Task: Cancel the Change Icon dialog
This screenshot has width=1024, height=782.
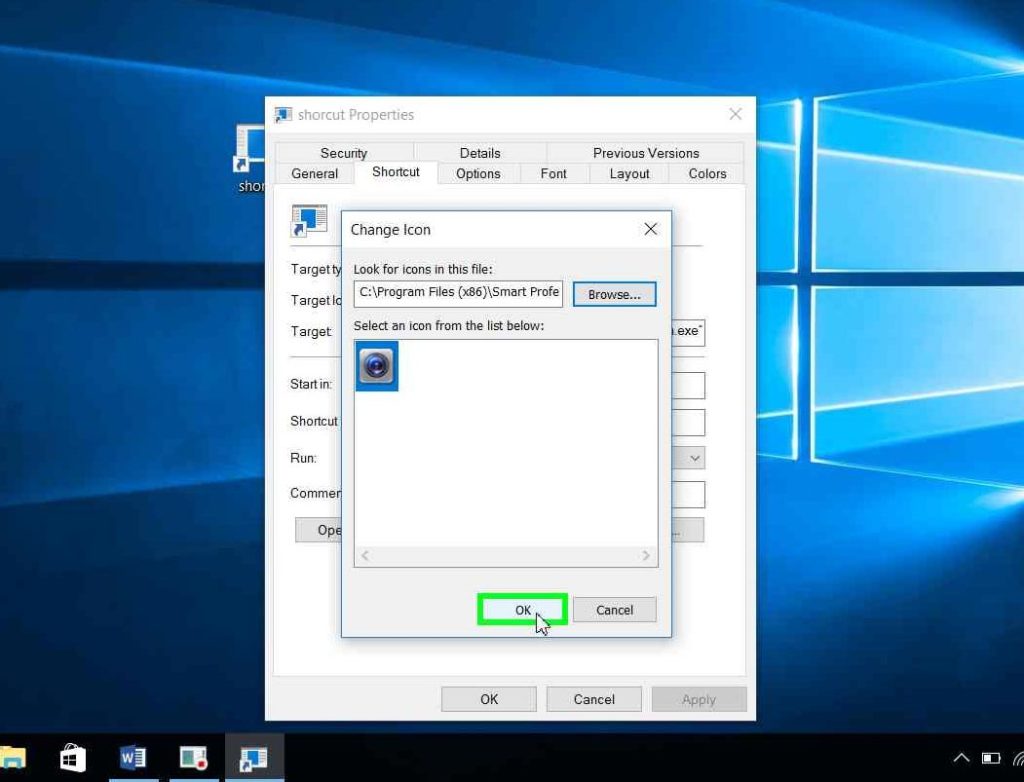Action: click(x=614, y=610)
